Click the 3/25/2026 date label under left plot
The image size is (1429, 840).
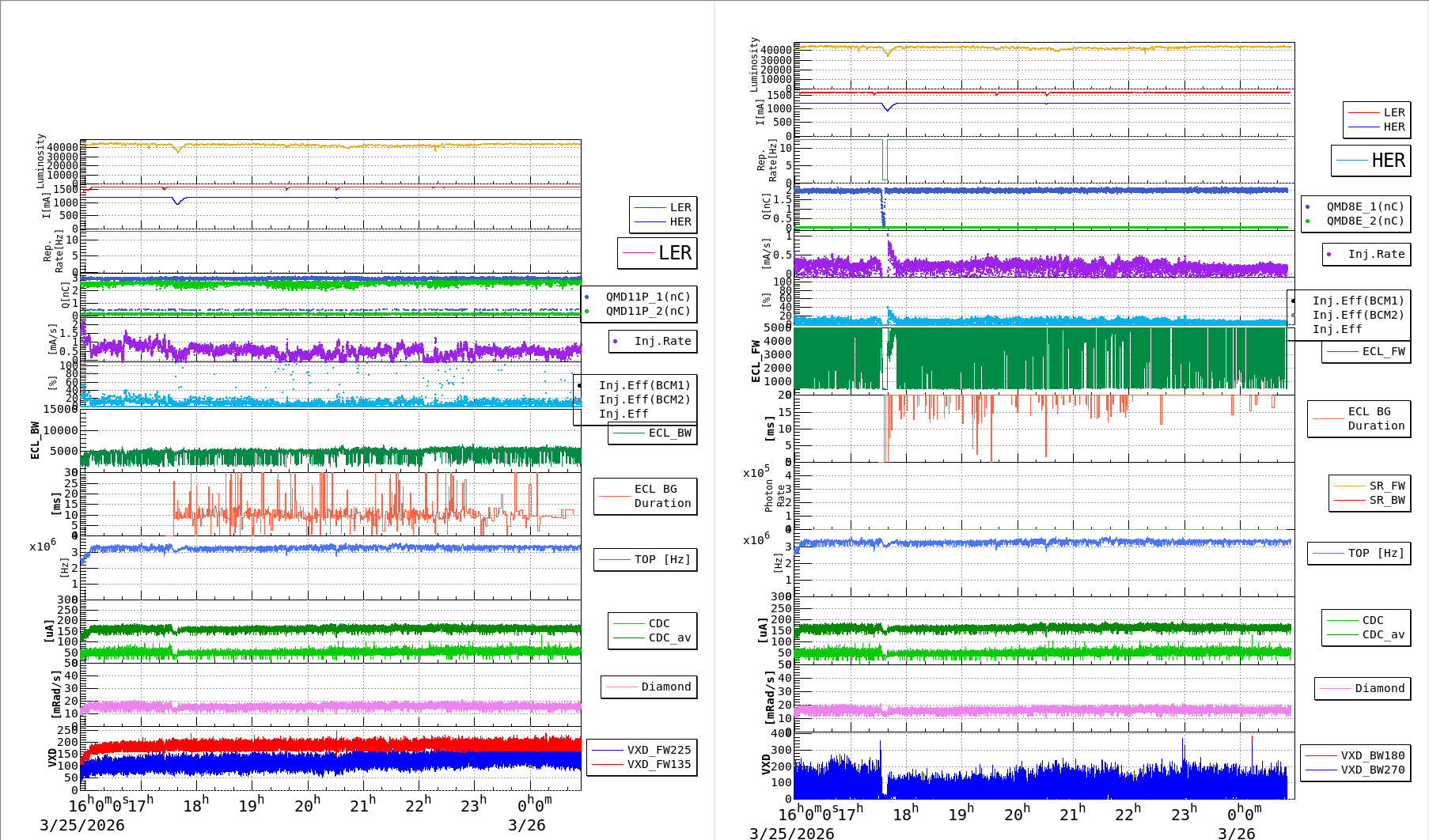click(x=82, y=826)
